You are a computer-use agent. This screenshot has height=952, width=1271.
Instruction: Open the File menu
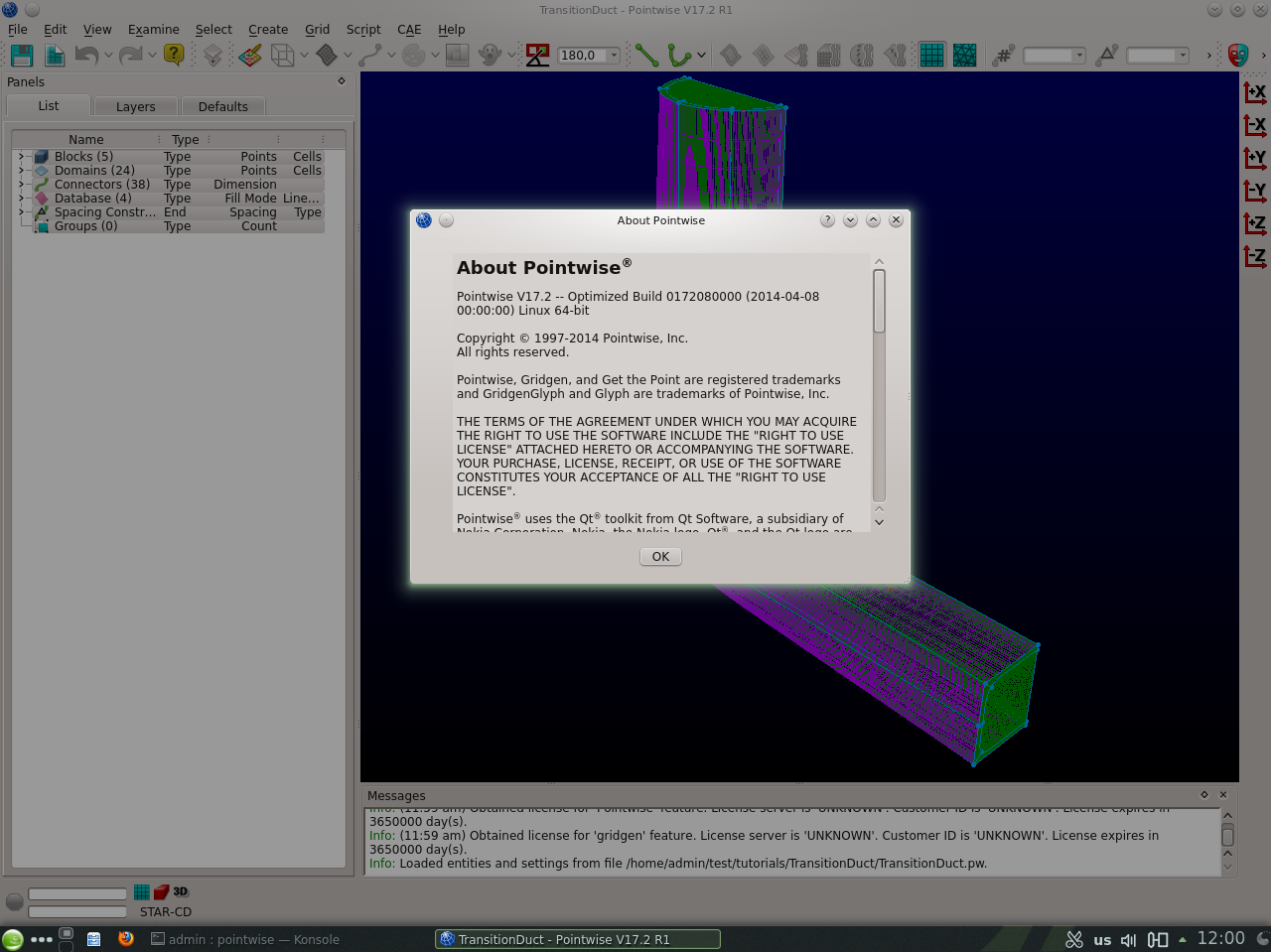(x=18, y=30)
